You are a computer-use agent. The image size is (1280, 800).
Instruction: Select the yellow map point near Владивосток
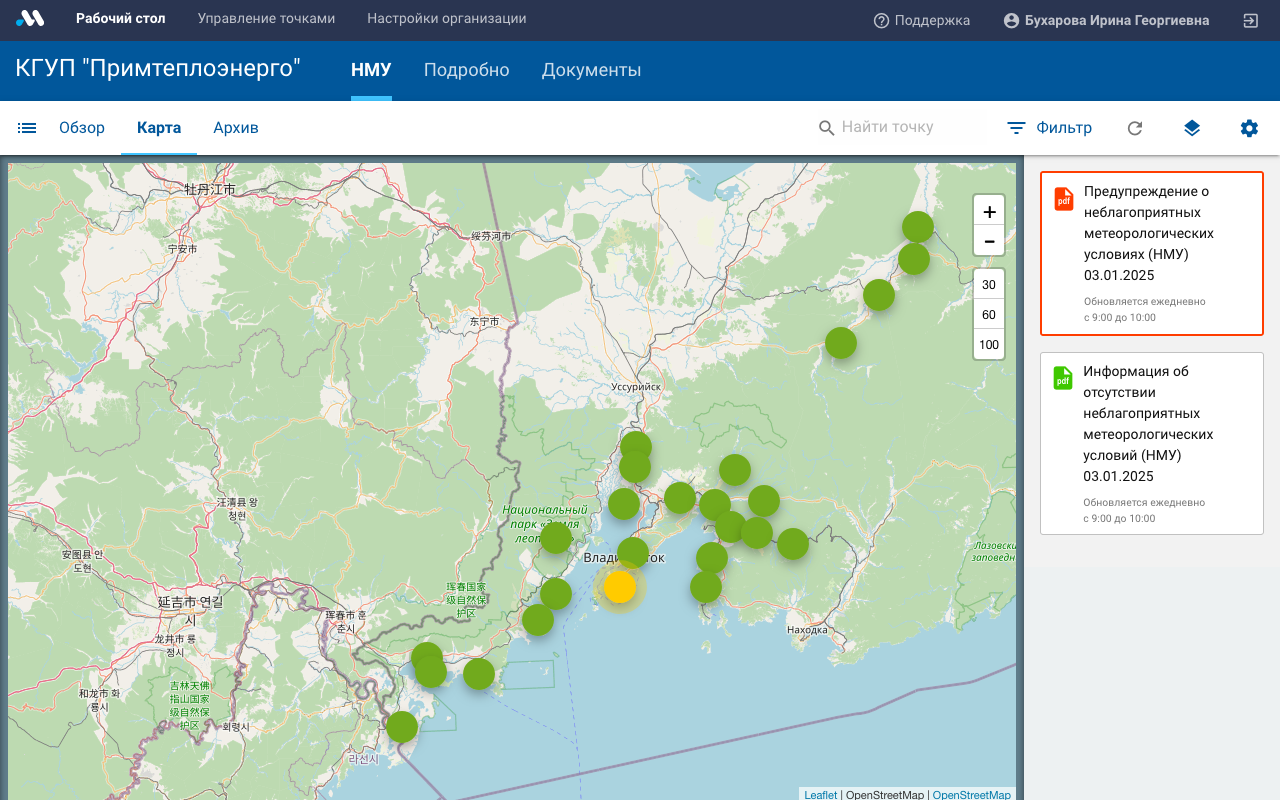point(620,587)
